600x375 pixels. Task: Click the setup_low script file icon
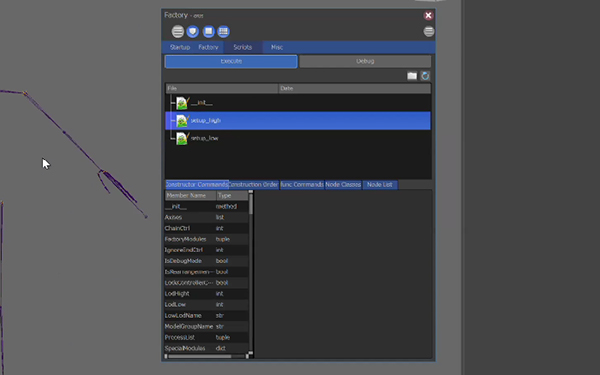click(182, 138)
